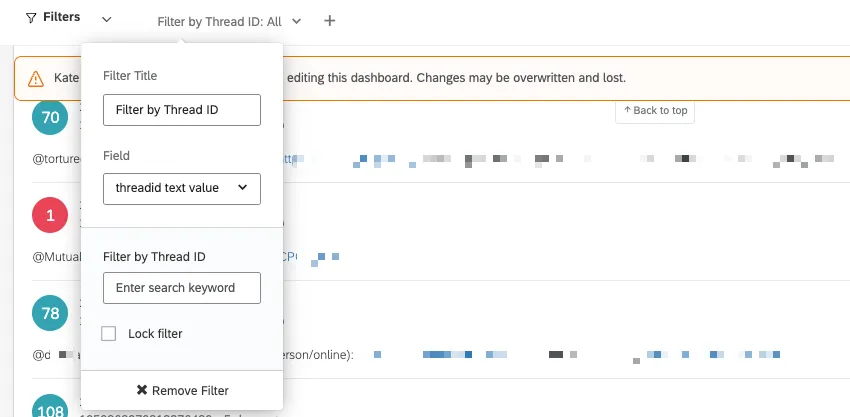This screenshot has height=417, width=850.
Task: Click the teal 108 score badge
Action: pyautogui.click(x=50, y=408)
